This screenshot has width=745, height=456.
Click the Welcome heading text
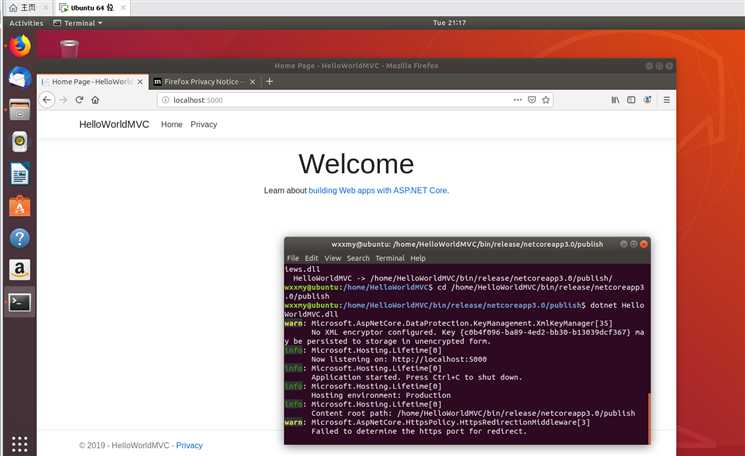point(356,164)
